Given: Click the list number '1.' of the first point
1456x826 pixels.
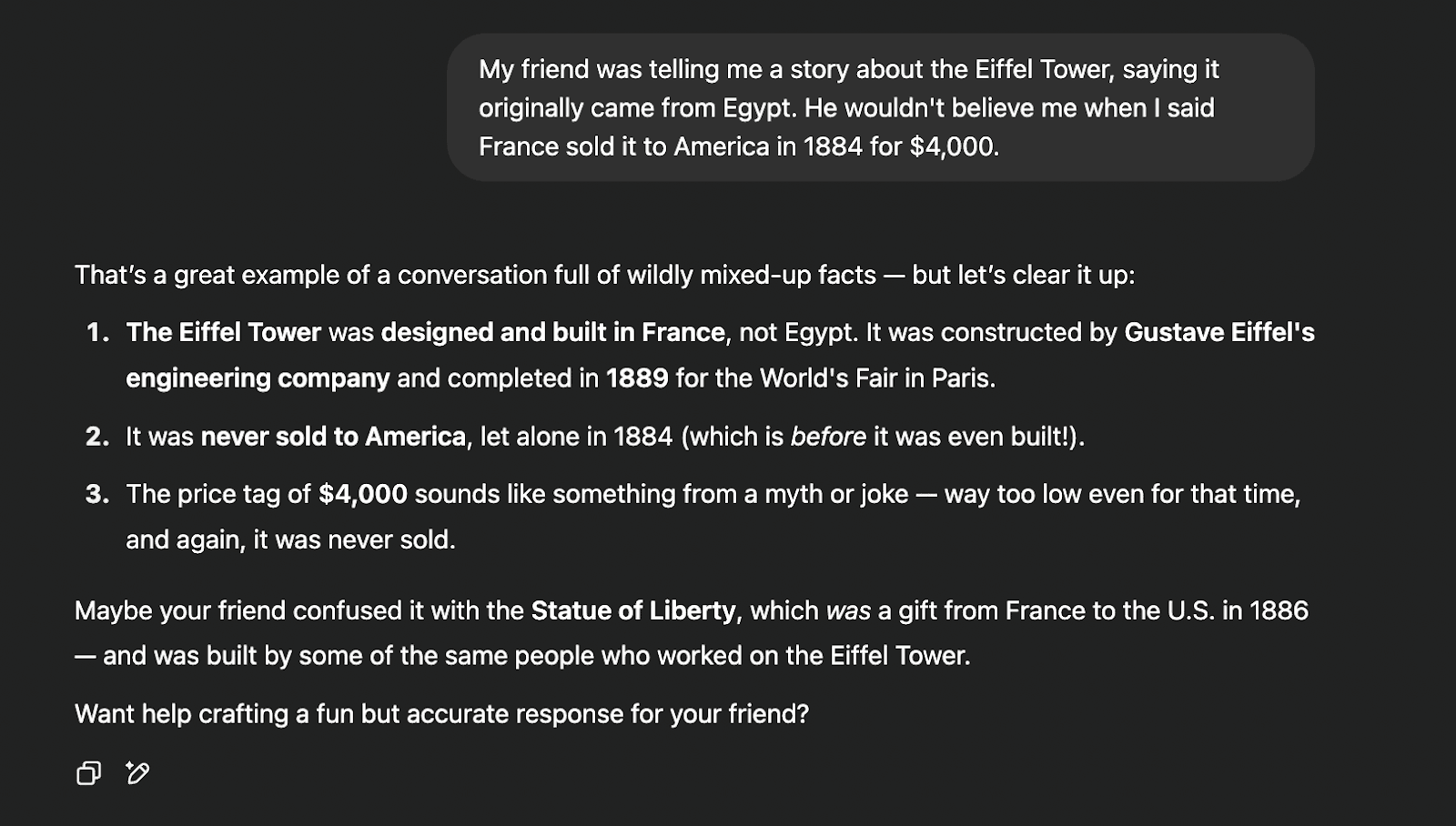Looking at the screenshot, I should pyautogui.click(x=98, y=332).
